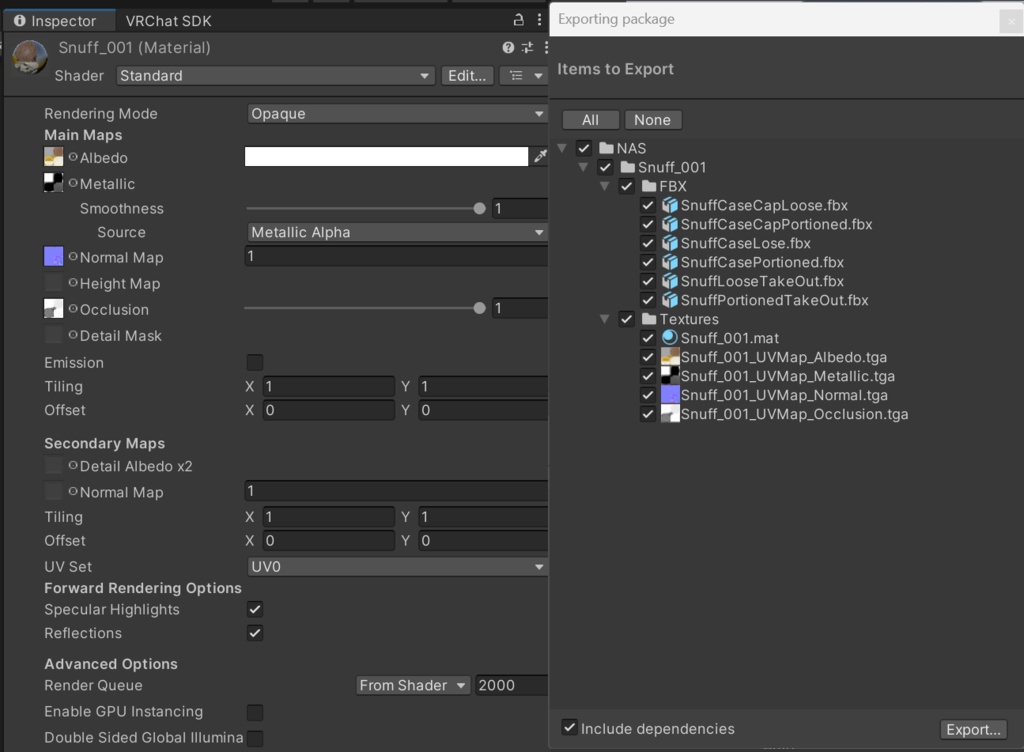Click the Snuff_001 material preview sphere
1024x752 pixels.
point(29,57)
